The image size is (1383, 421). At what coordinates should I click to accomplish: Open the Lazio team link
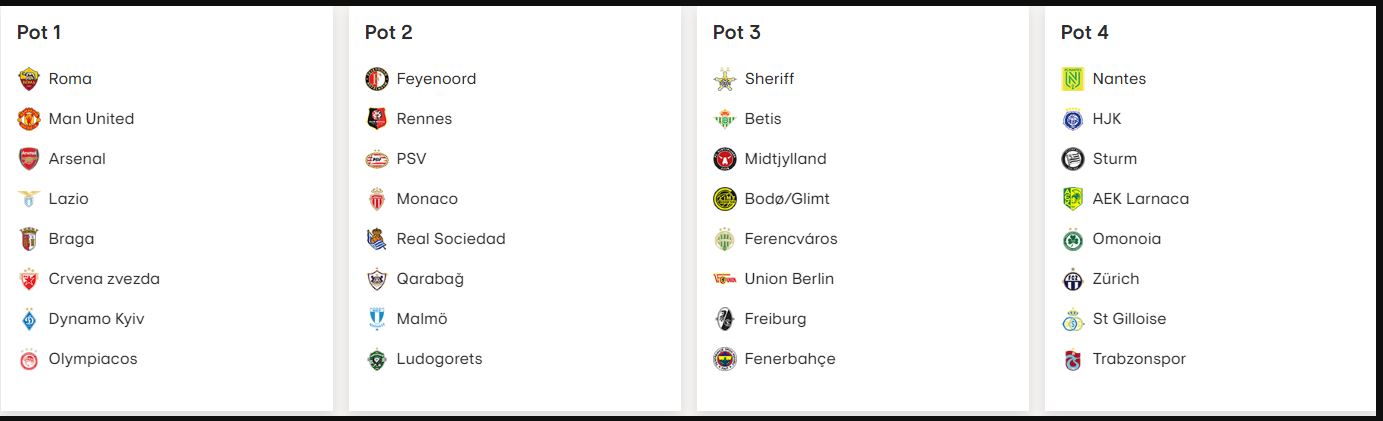pyautogui.click(x=69, y=199)
